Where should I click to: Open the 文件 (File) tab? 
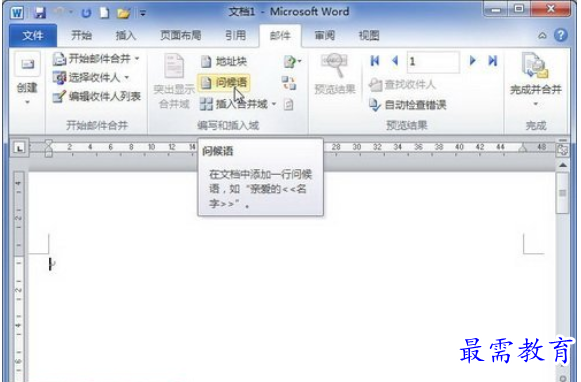click(x=33, y=36)
